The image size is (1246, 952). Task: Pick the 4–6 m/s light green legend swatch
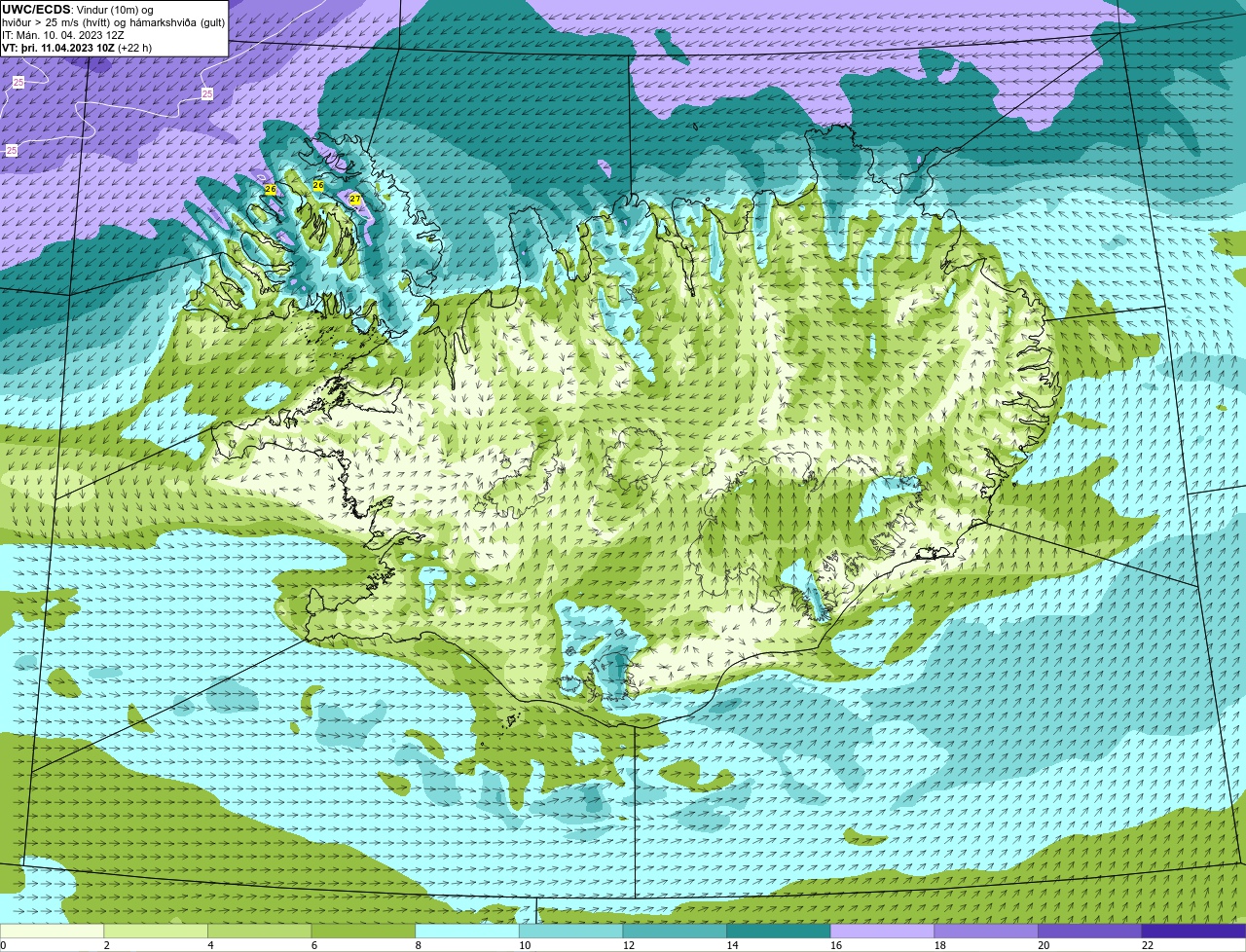tap(260, 931)
